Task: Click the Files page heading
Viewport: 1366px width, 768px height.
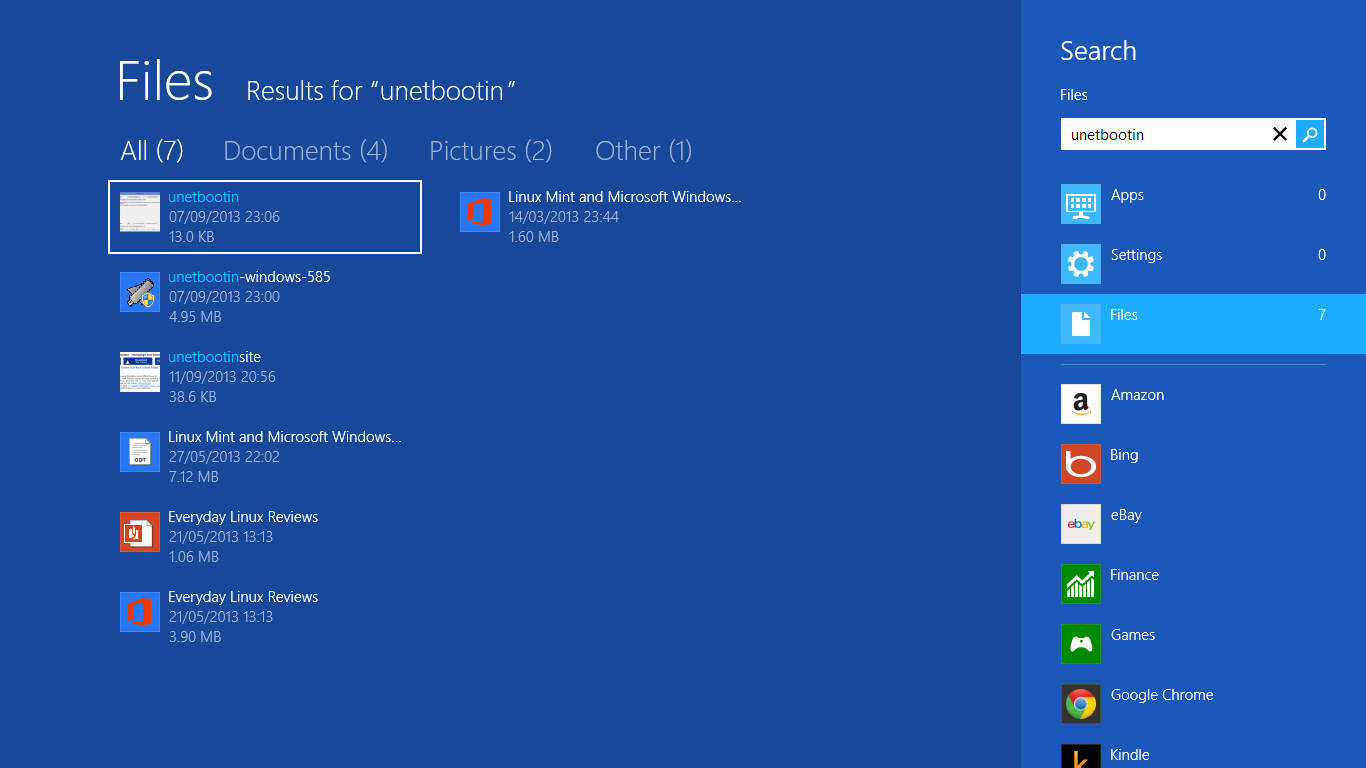Action: click(x=165, y=81)
